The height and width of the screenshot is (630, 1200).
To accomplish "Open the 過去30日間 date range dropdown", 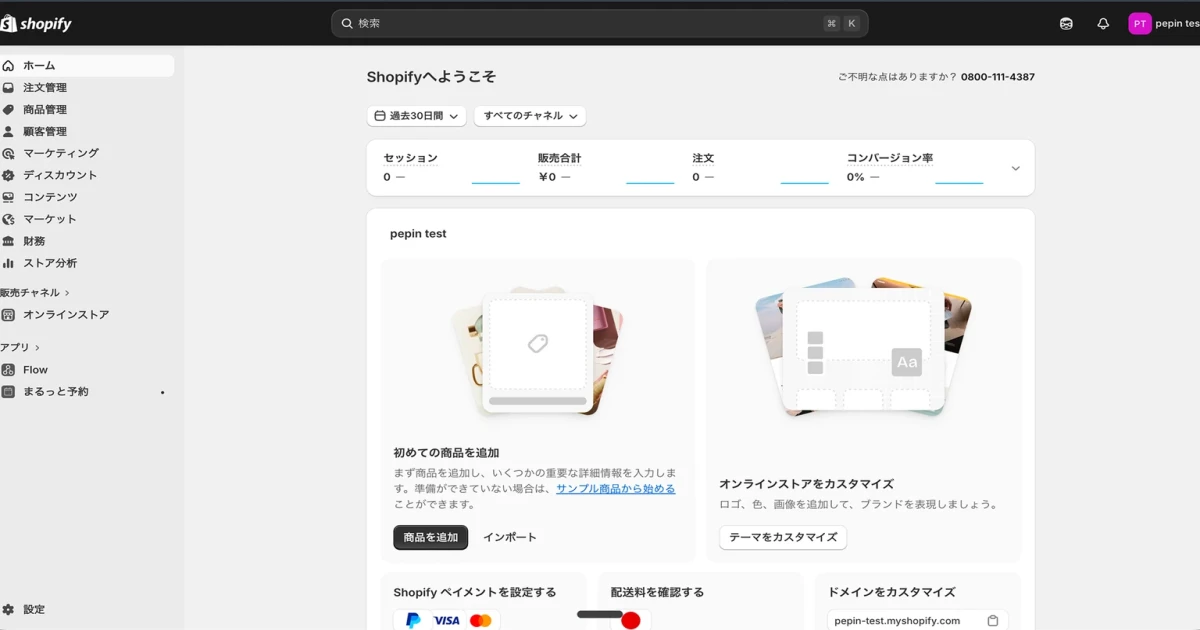I will coord(416,115).
